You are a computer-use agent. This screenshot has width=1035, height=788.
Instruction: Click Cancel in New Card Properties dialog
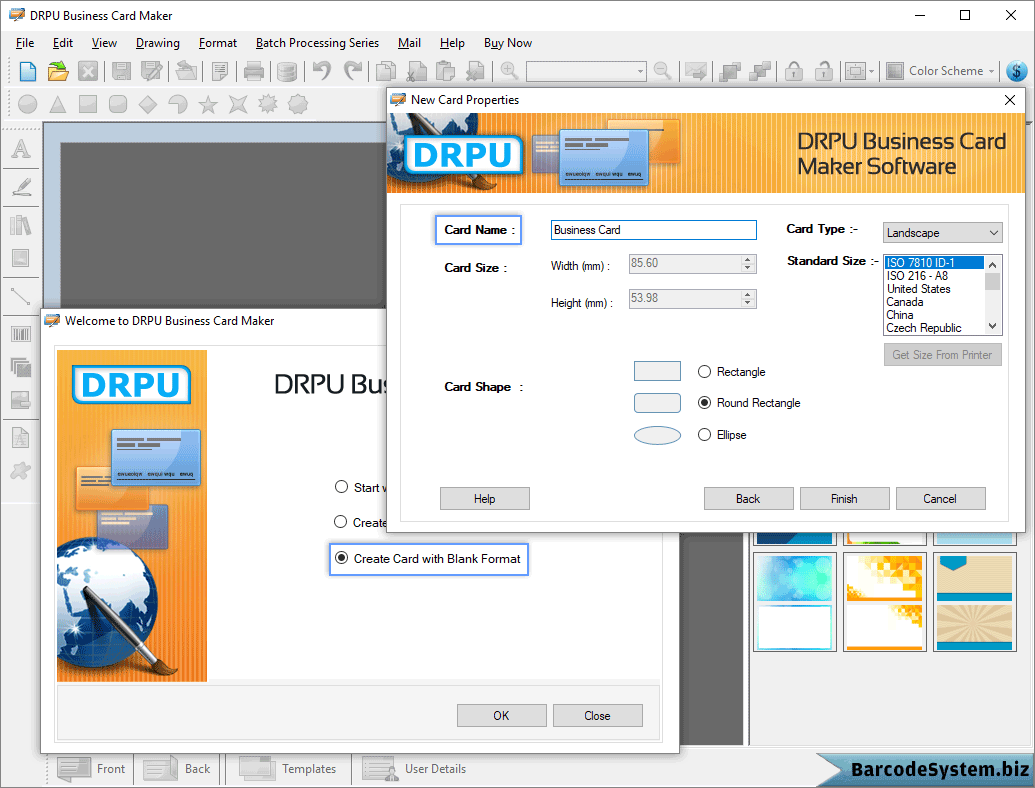click(x=941, y=498)
